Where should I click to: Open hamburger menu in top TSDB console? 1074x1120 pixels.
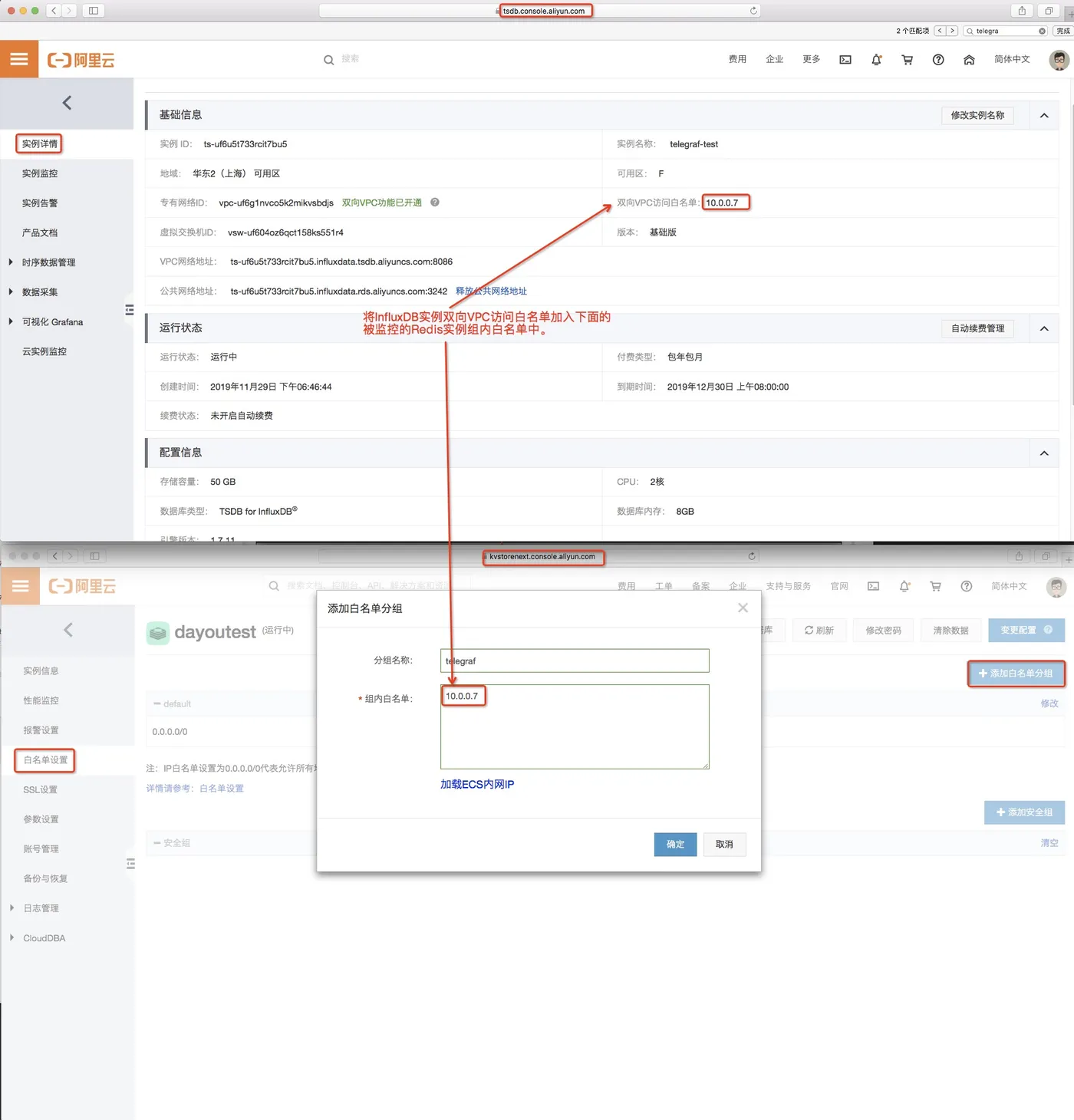click(19, 59)
